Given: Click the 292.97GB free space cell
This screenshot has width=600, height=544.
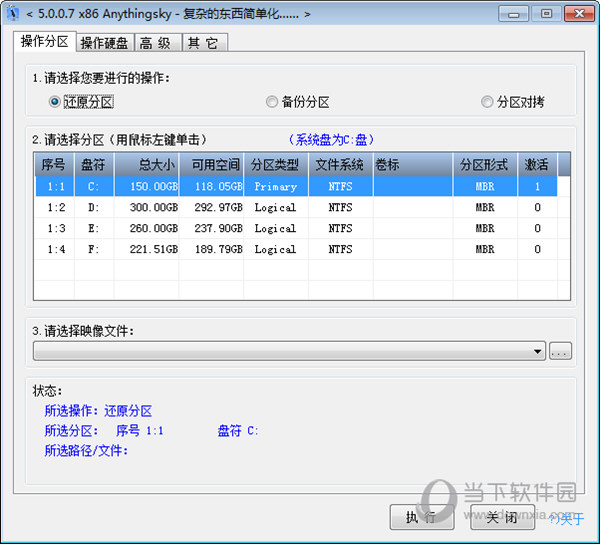Looking at the screenshot, I should click(211, 207).
